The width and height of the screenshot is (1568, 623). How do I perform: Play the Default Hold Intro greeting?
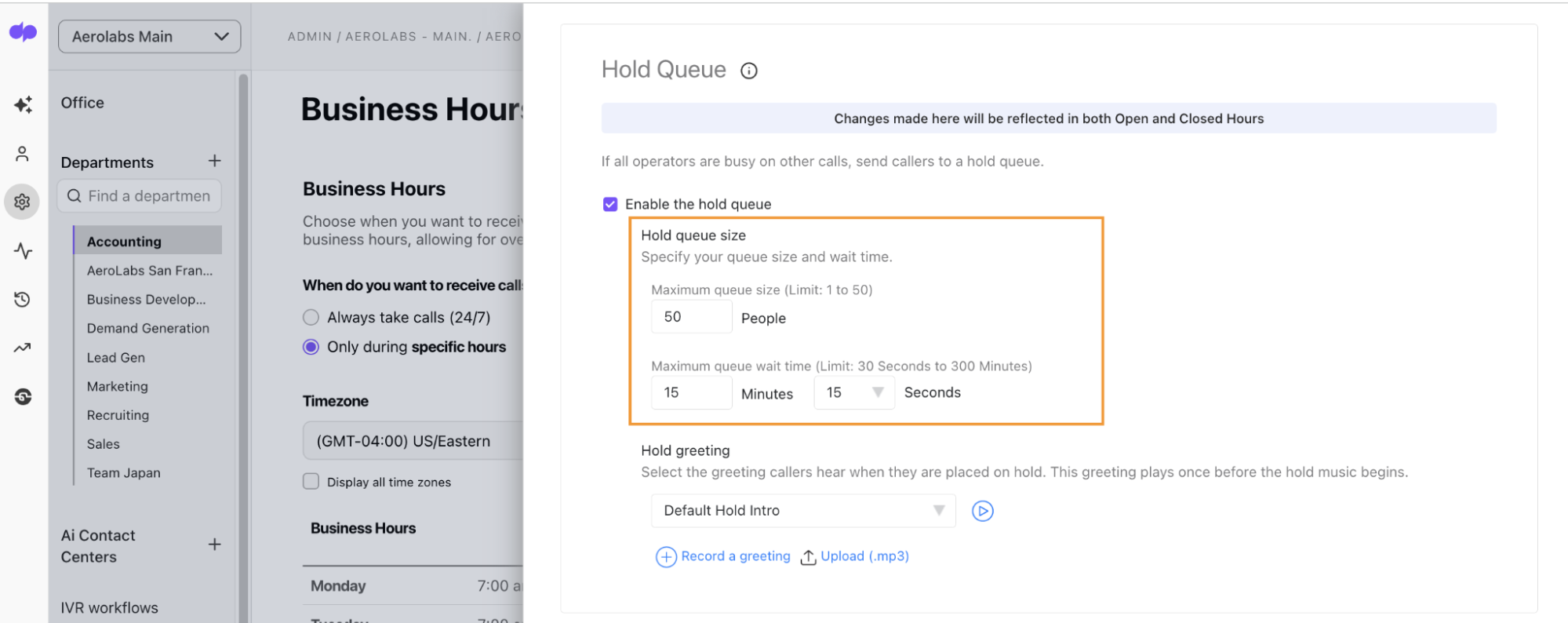pos(982,511)
